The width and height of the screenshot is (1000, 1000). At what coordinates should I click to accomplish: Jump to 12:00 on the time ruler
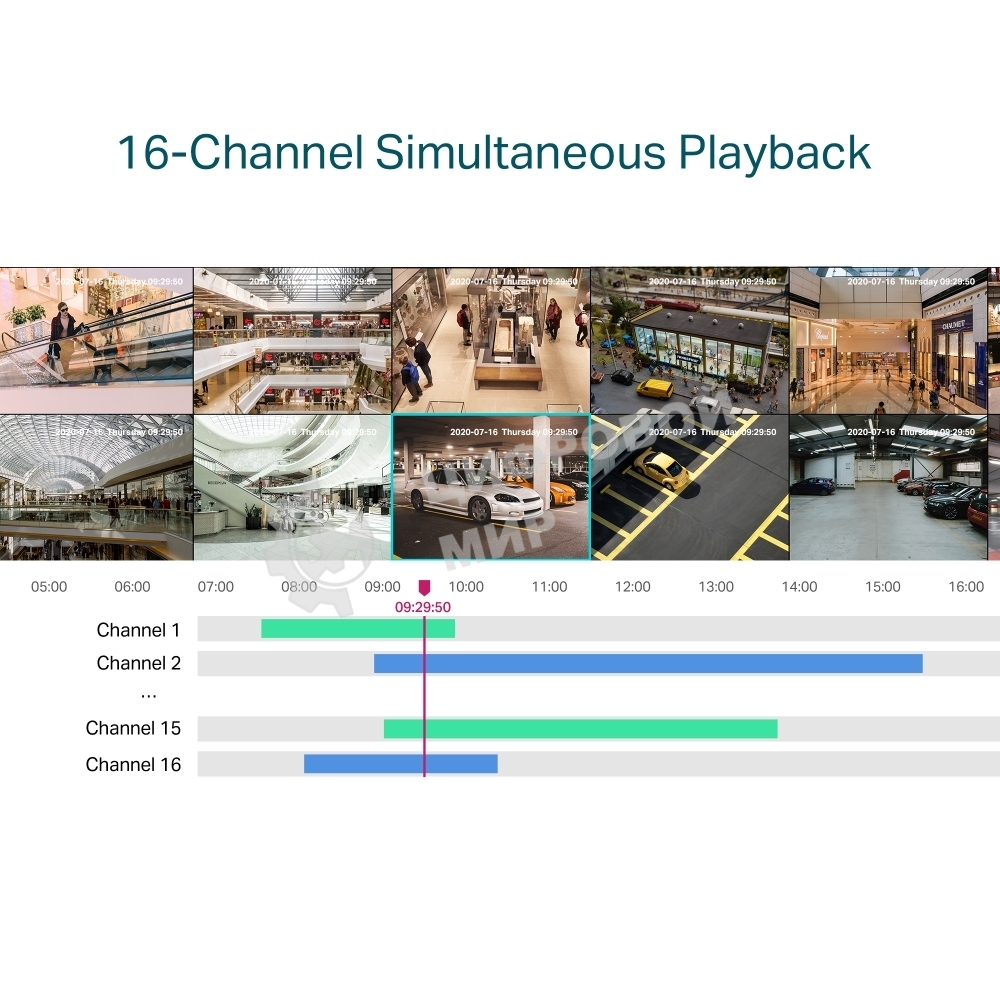632,587
